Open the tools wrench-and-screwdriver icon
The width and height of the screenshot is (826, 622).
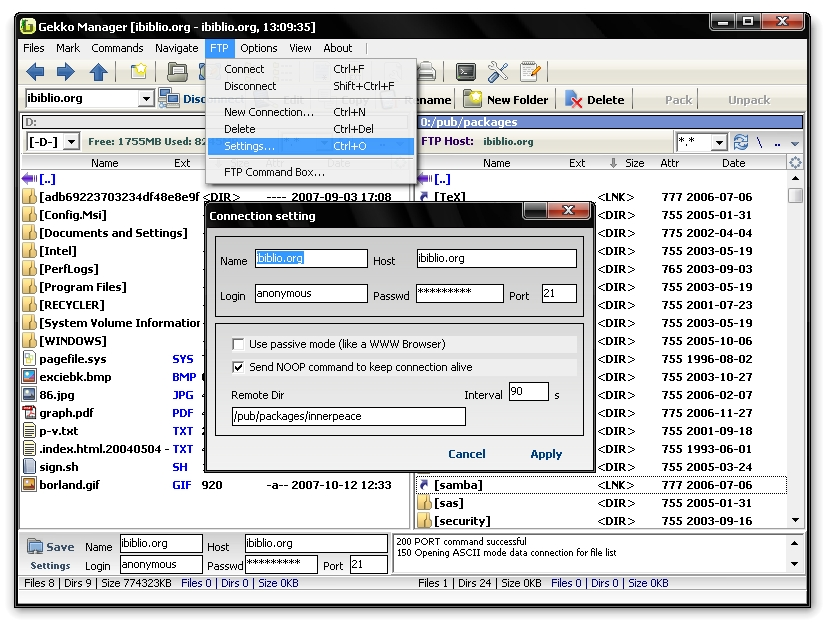(498, 72)
